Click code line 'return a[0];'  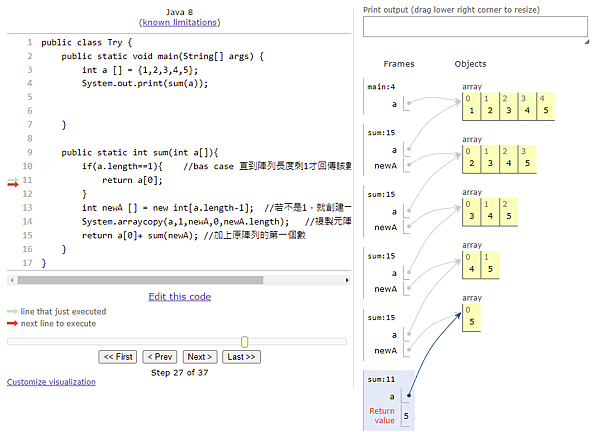coord(132,180)
